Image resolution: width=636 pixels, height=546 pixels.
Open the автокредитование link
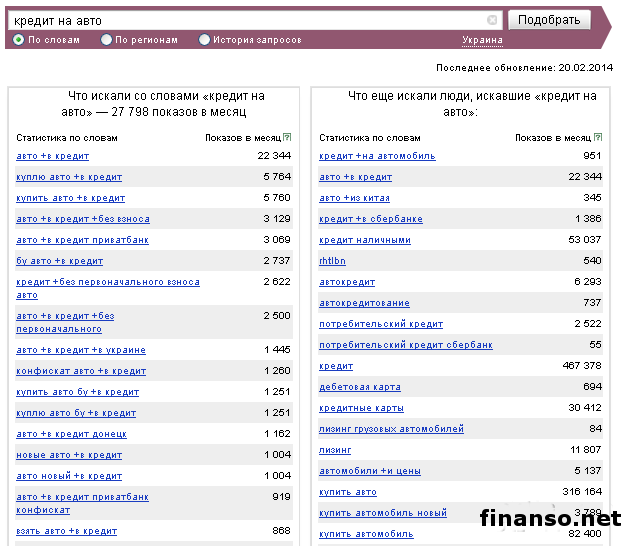[x=364, y=303]
